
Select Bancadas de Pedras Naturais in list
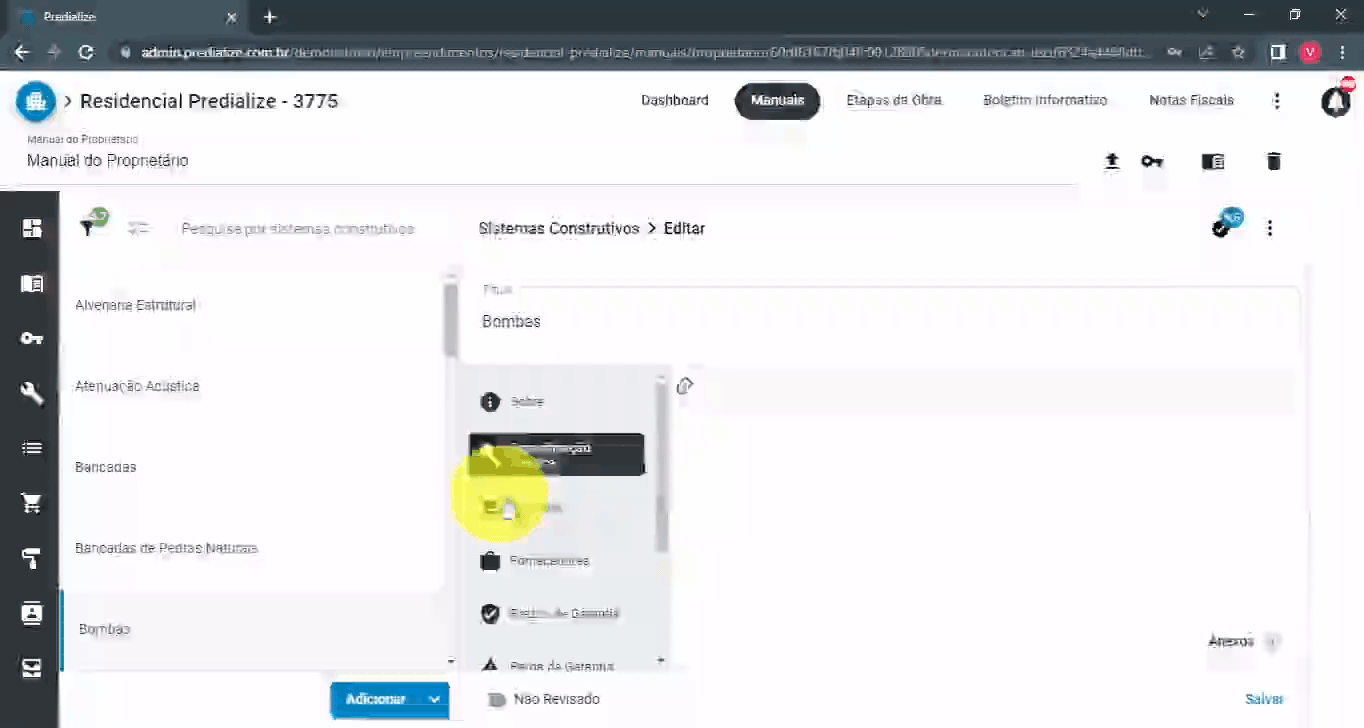click(x=166, y=548)
